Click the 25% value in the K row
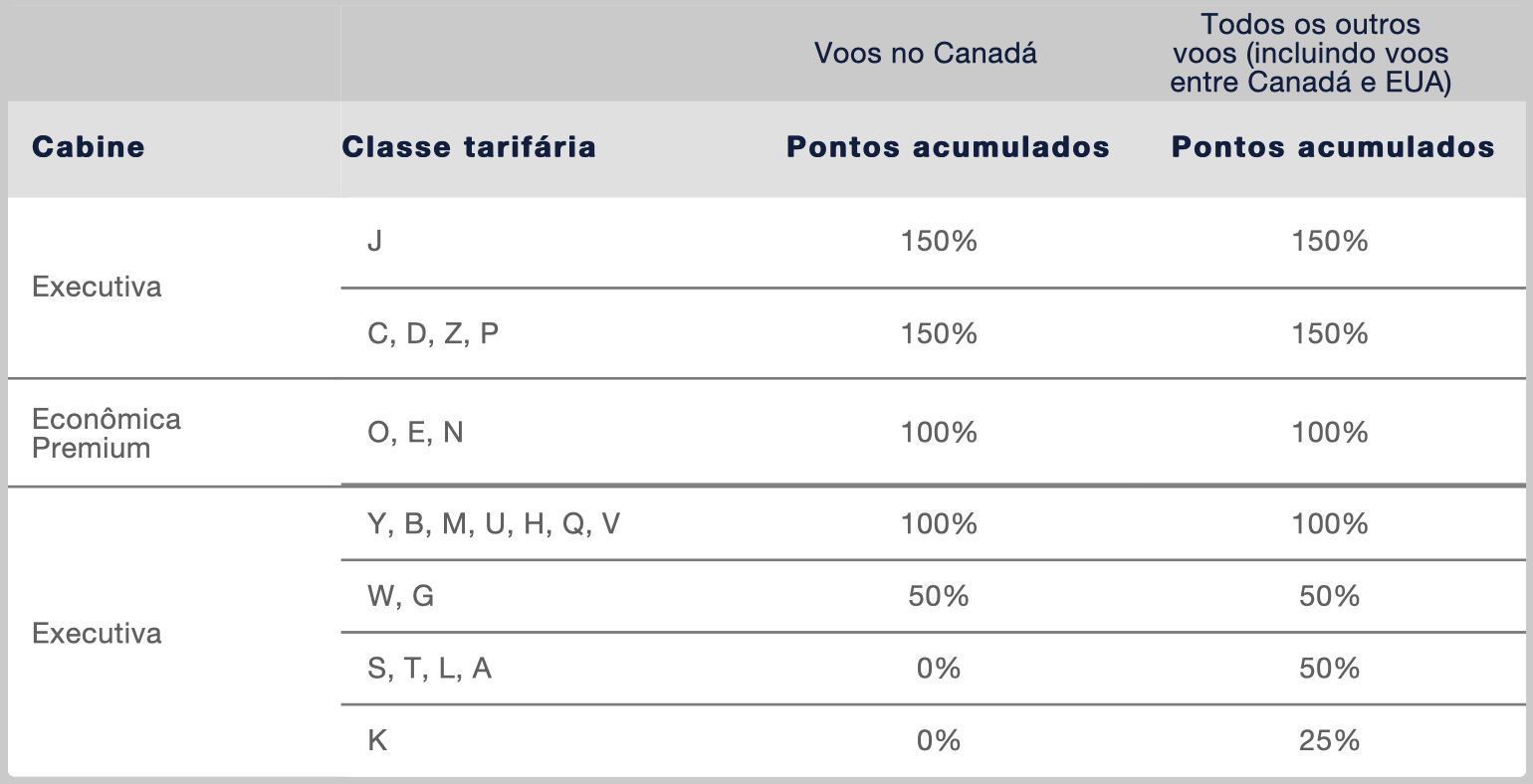1533x784 pixels. (x=1329, y=740)
